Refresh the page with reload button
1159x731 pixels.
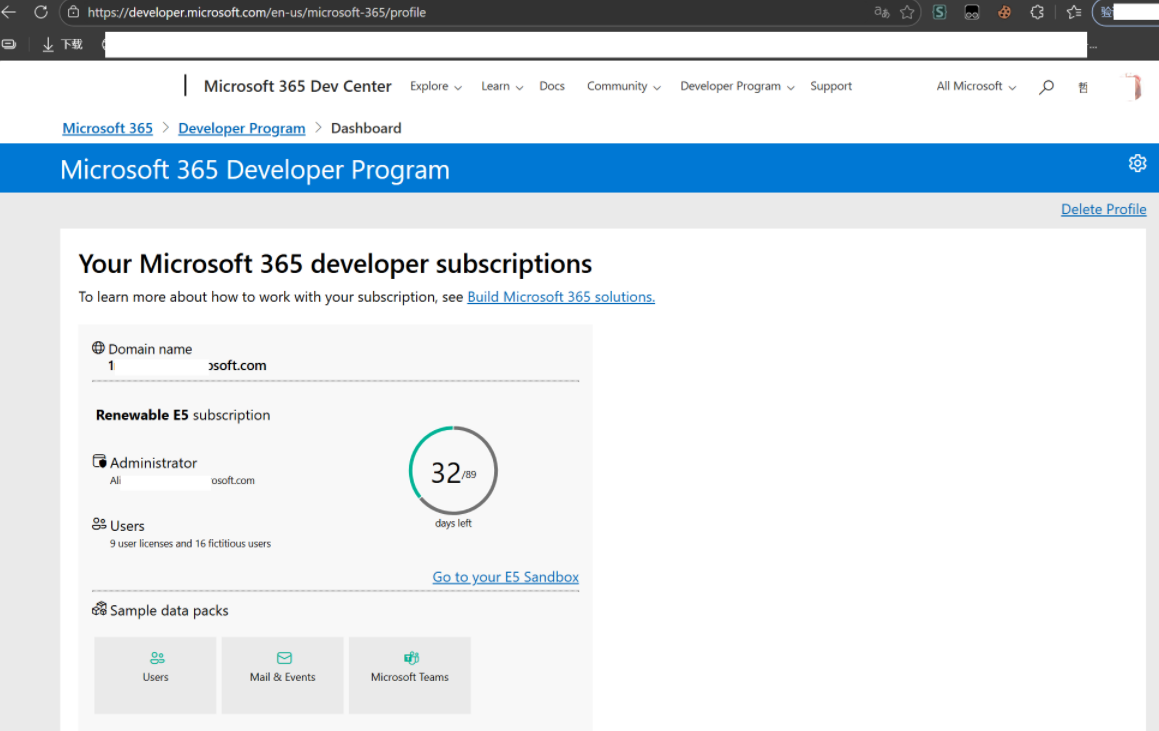[x=41, y=13]
